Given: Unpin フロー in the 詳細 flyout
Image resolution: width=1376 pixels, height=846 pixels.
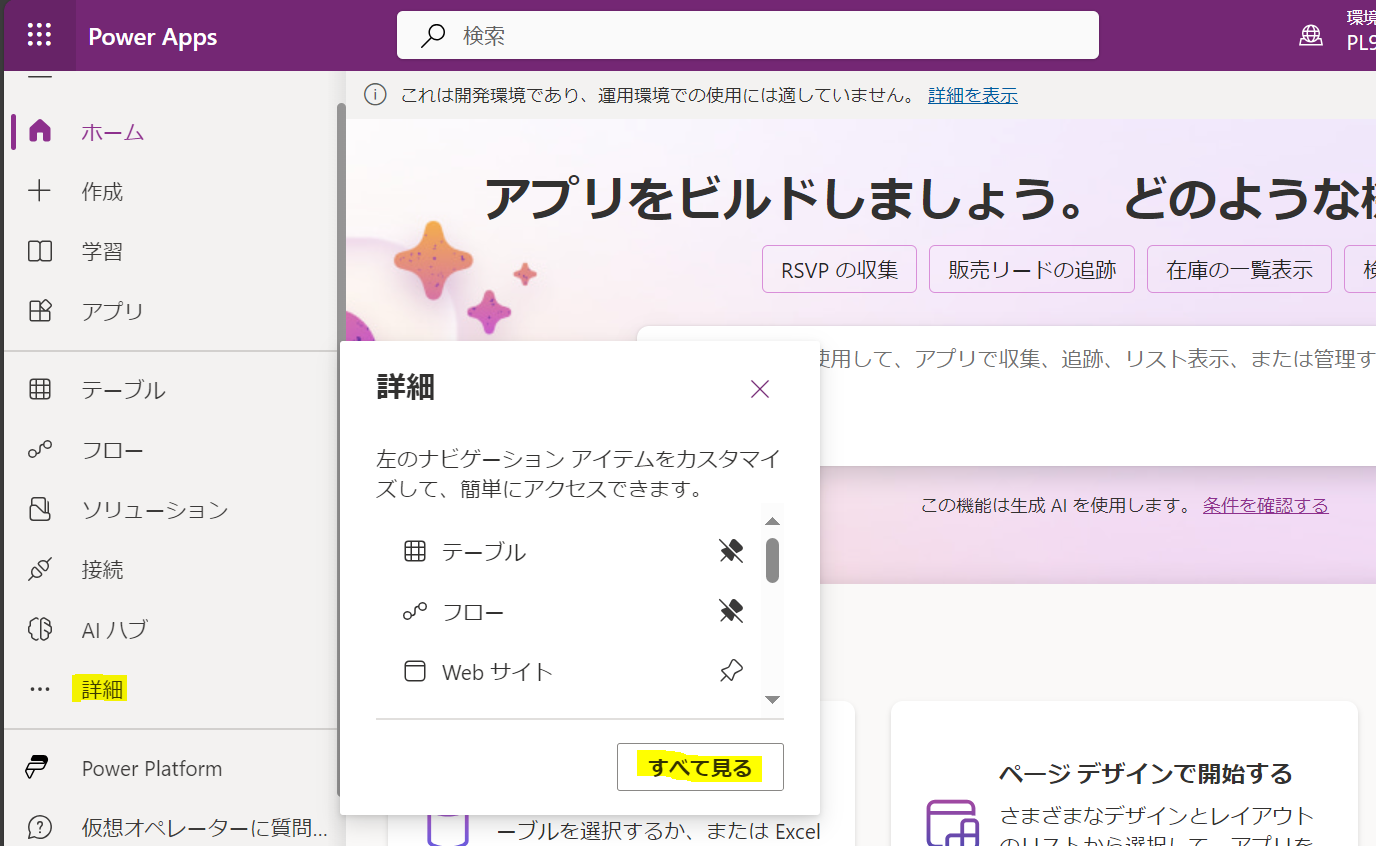Looking at the screenshot, I should pos(731,611).
